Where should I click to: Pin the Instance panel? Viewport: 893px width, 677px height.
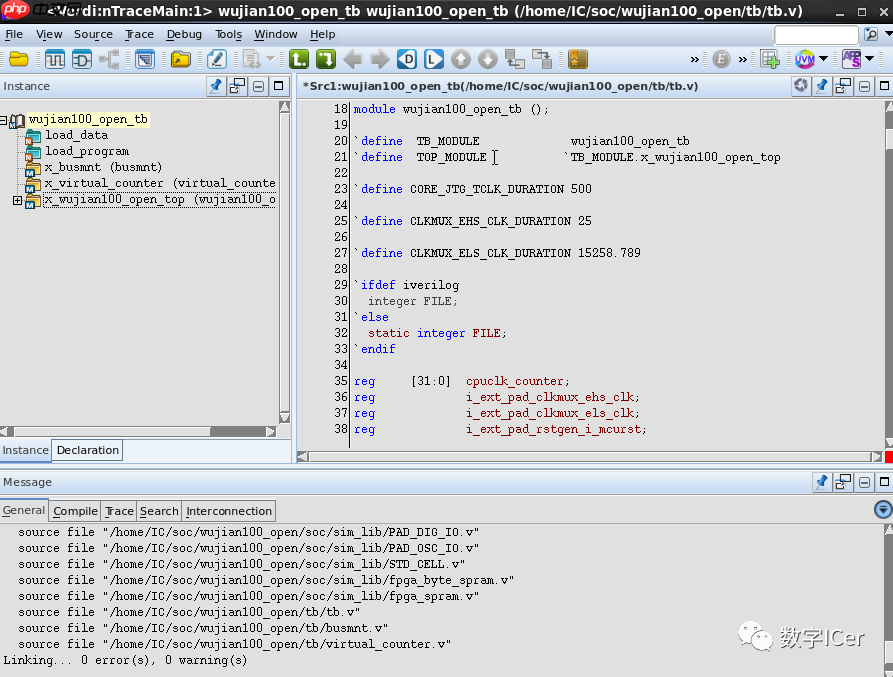pos(215,86)
